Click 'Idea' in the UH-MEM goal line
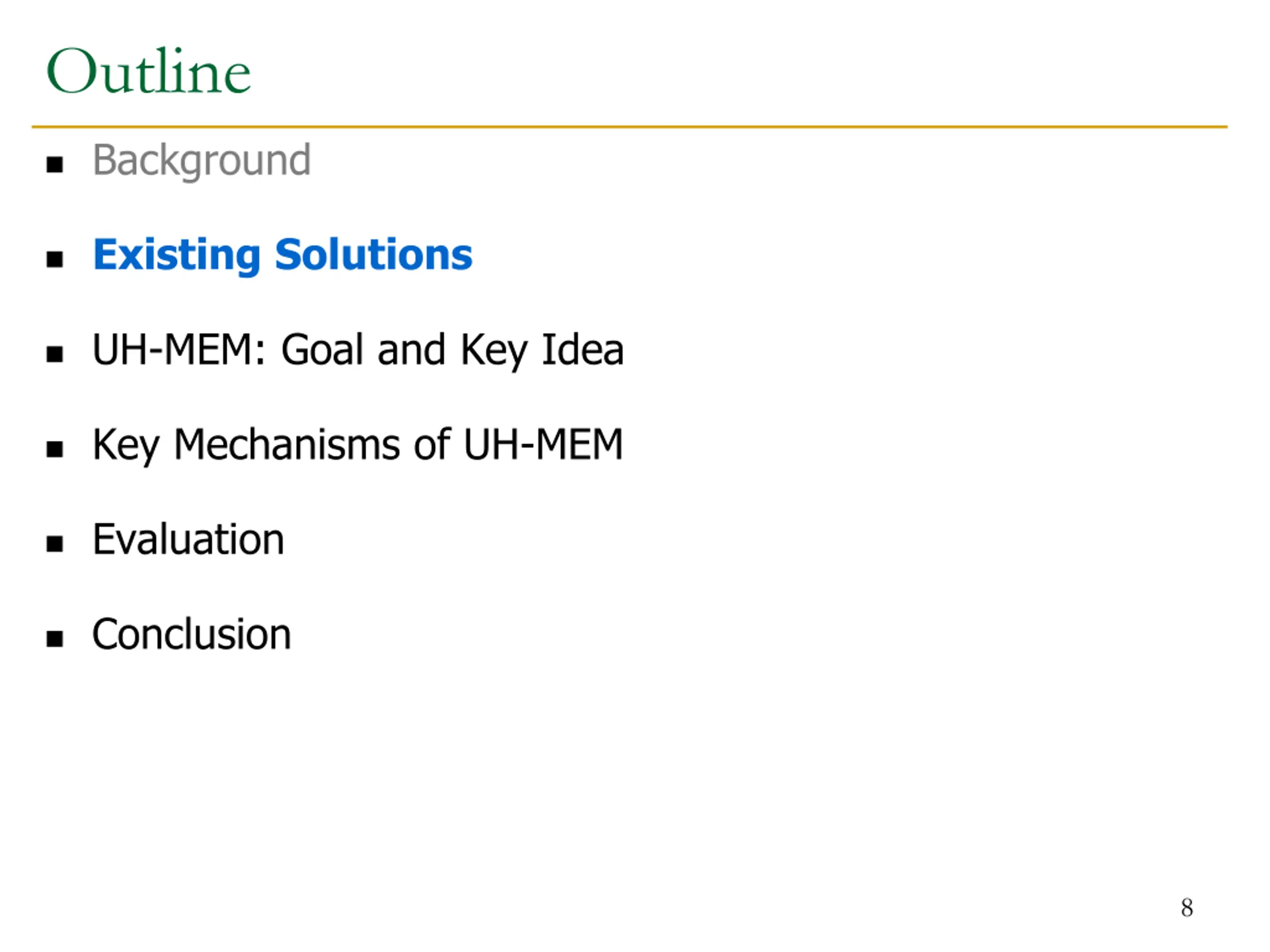1270x952 pixels. [x=582, y=350]
